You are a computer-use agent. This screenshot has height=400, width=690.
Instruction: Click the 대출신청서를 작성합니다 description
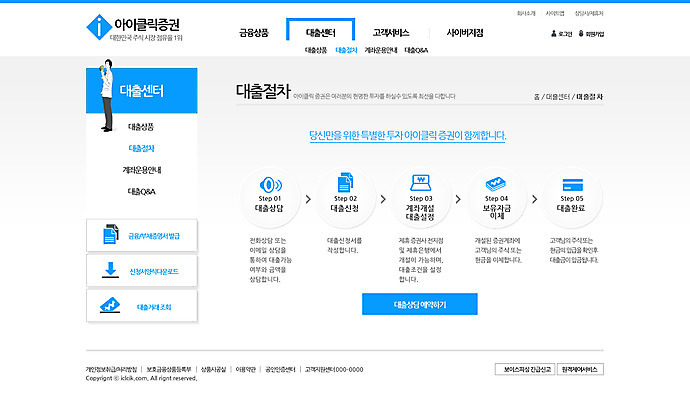point(344,246)
